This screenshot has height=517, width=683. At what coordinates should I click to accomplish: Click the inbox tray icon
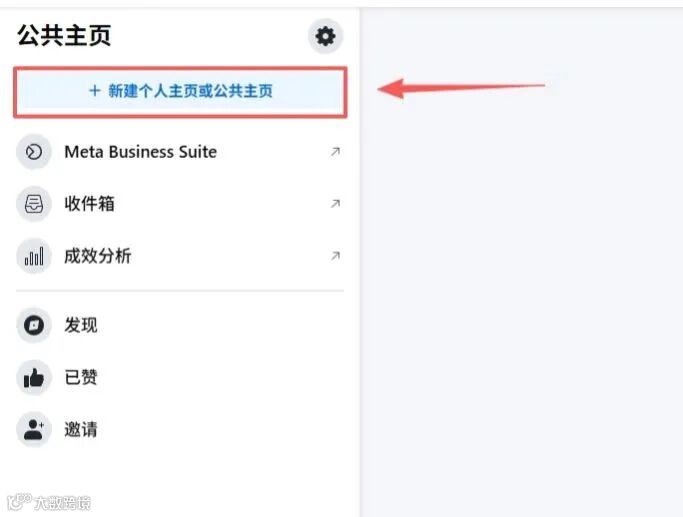tap(34, 204)
